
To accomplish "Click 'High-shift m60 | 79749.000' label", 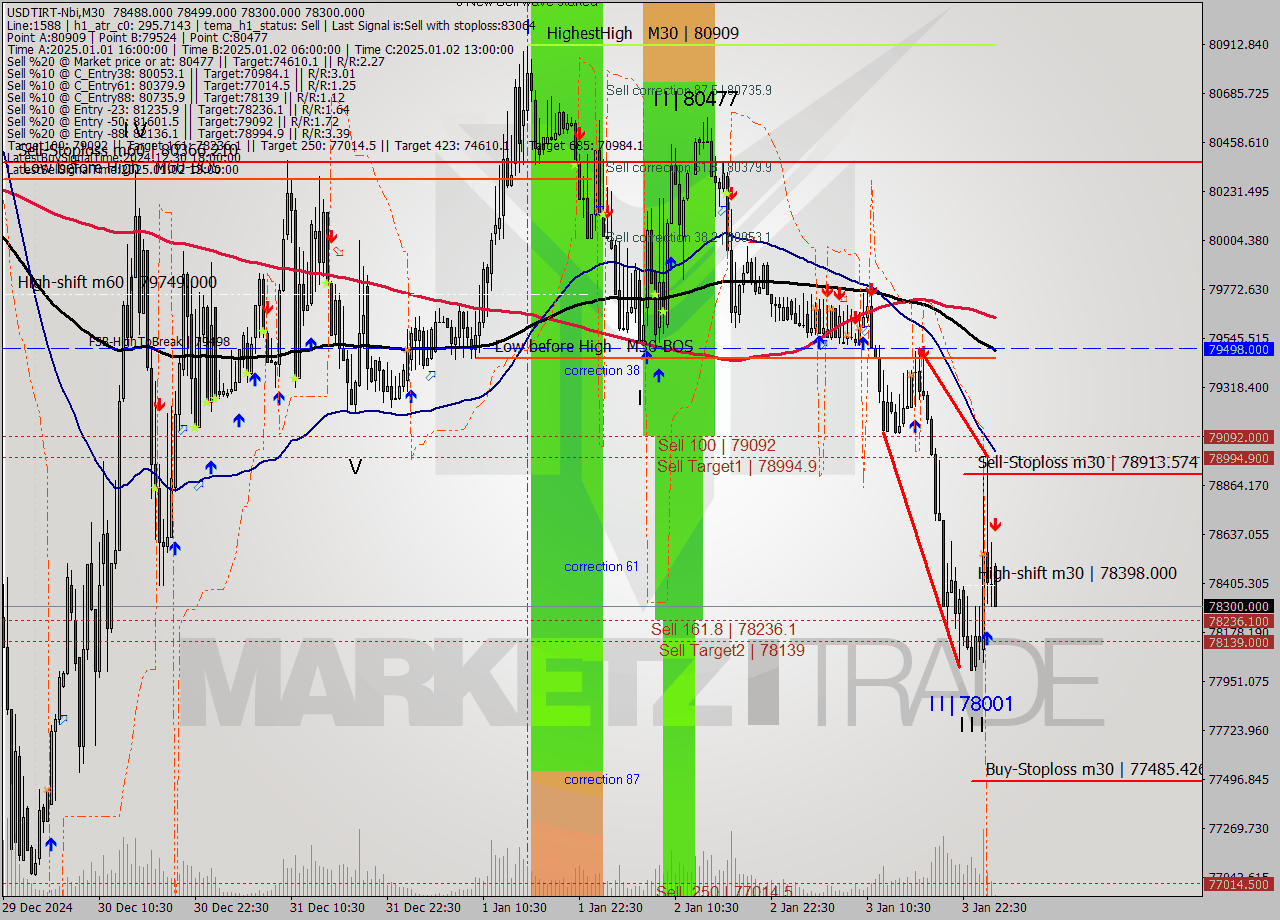I will pyautogui.click(x=117, y=283).
